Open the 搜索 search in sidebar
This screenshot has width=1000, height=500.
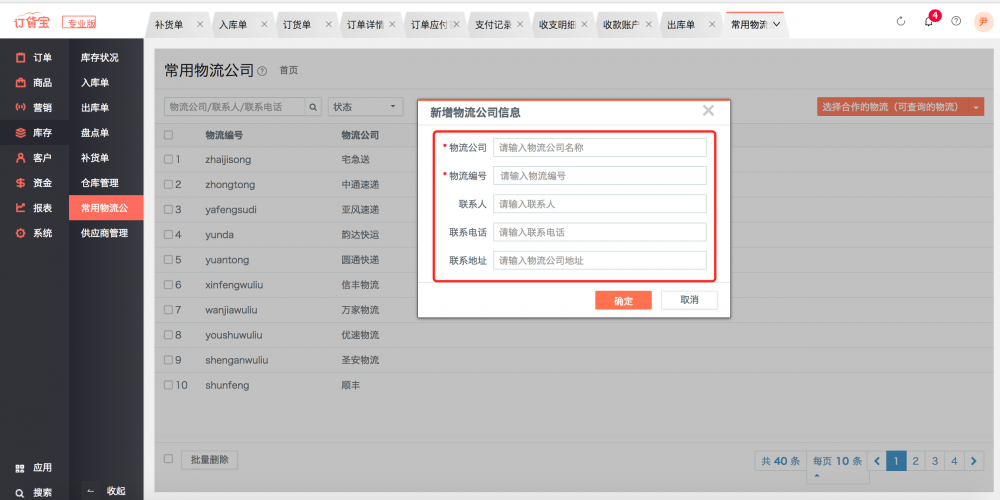pos(34,492)
